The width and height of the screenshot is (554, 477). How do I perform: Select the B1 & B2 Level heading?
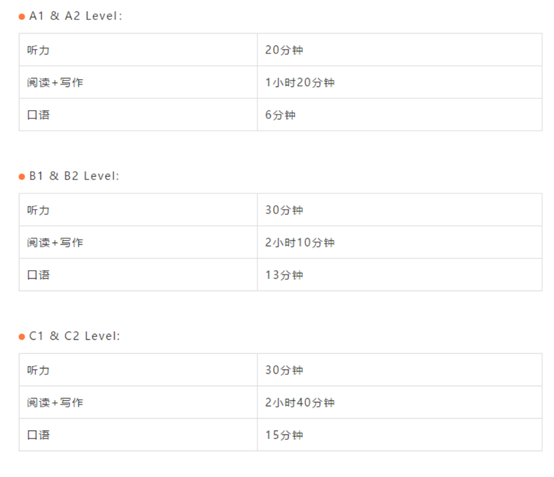74,176
